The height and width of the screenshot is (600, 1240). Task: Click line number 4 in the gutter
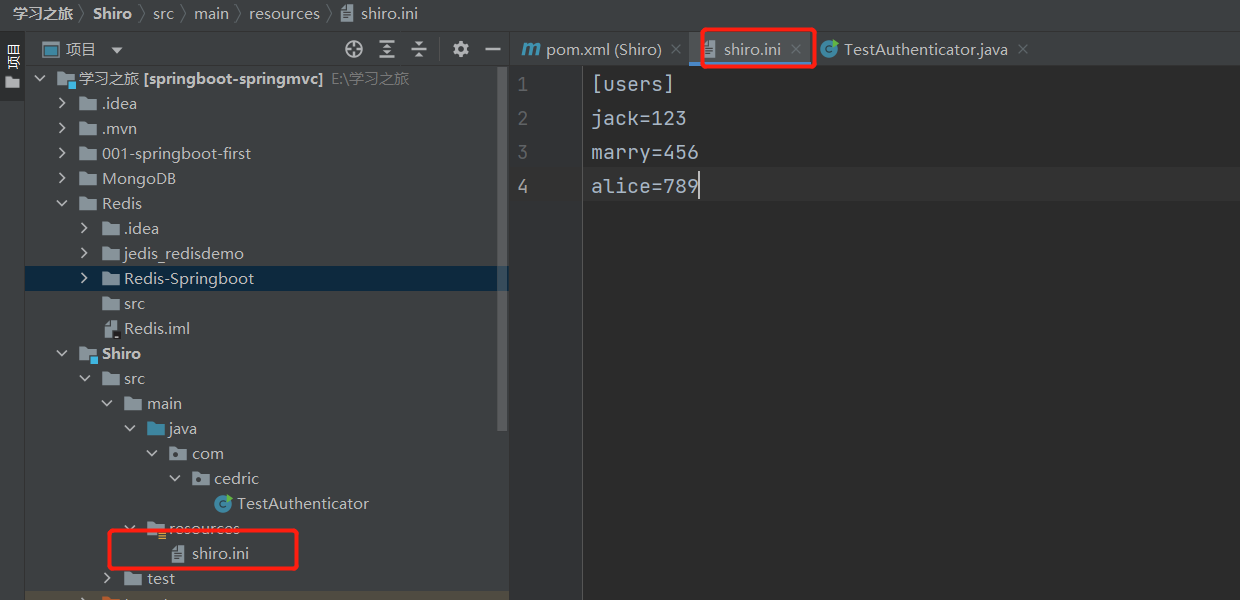click(522, 186)
